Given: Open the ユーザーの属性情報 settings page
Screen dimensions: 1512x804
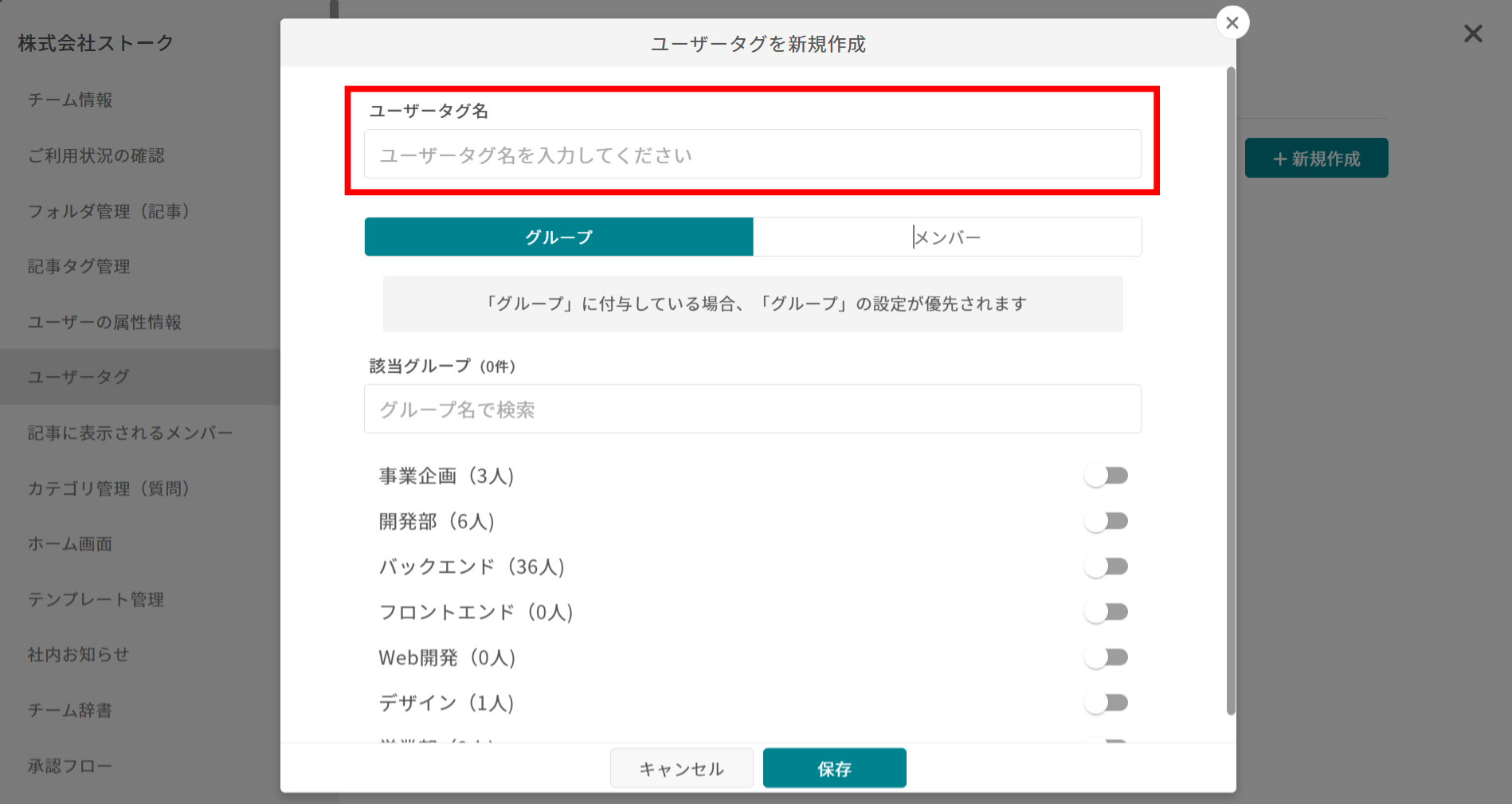Looking at the screenshot, I should (106, 322).
